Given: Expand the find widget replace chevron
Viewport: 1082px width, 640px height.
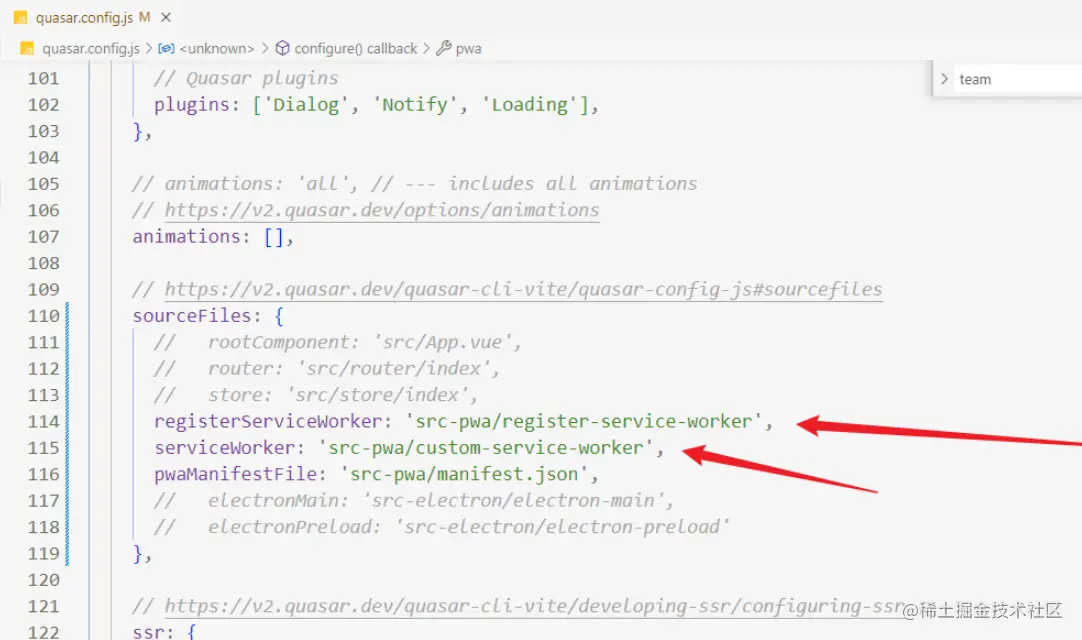Looking at the screenshot, I should coord(944,79).
